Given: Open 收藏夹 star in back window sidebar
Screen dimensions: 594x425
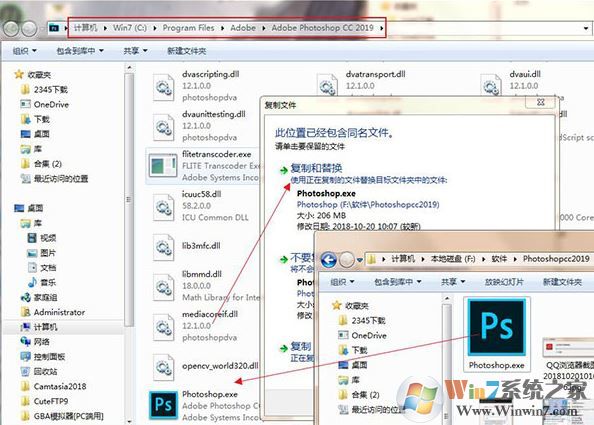Looking at the screenshot, I should (x=19, y=75).
